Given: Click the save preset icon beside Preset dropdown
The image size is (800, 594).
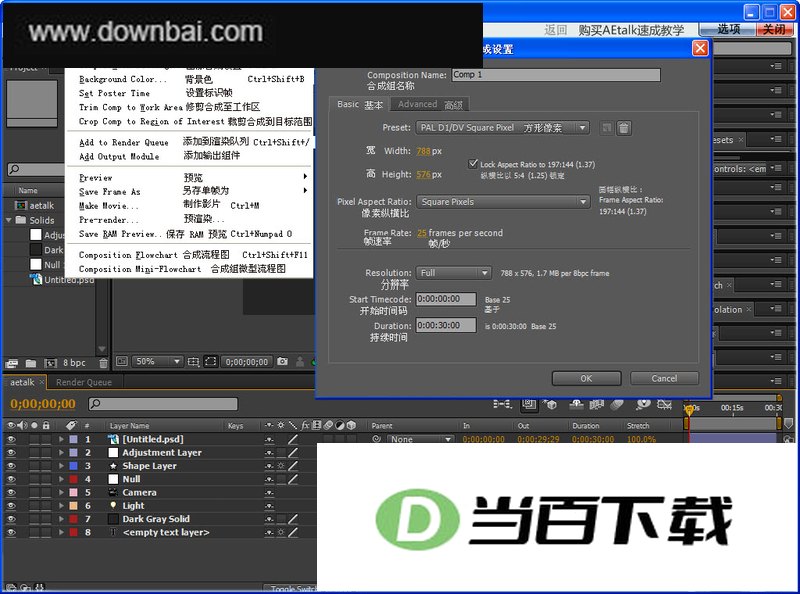Looking at the screenshot, I should coord(607,128).
